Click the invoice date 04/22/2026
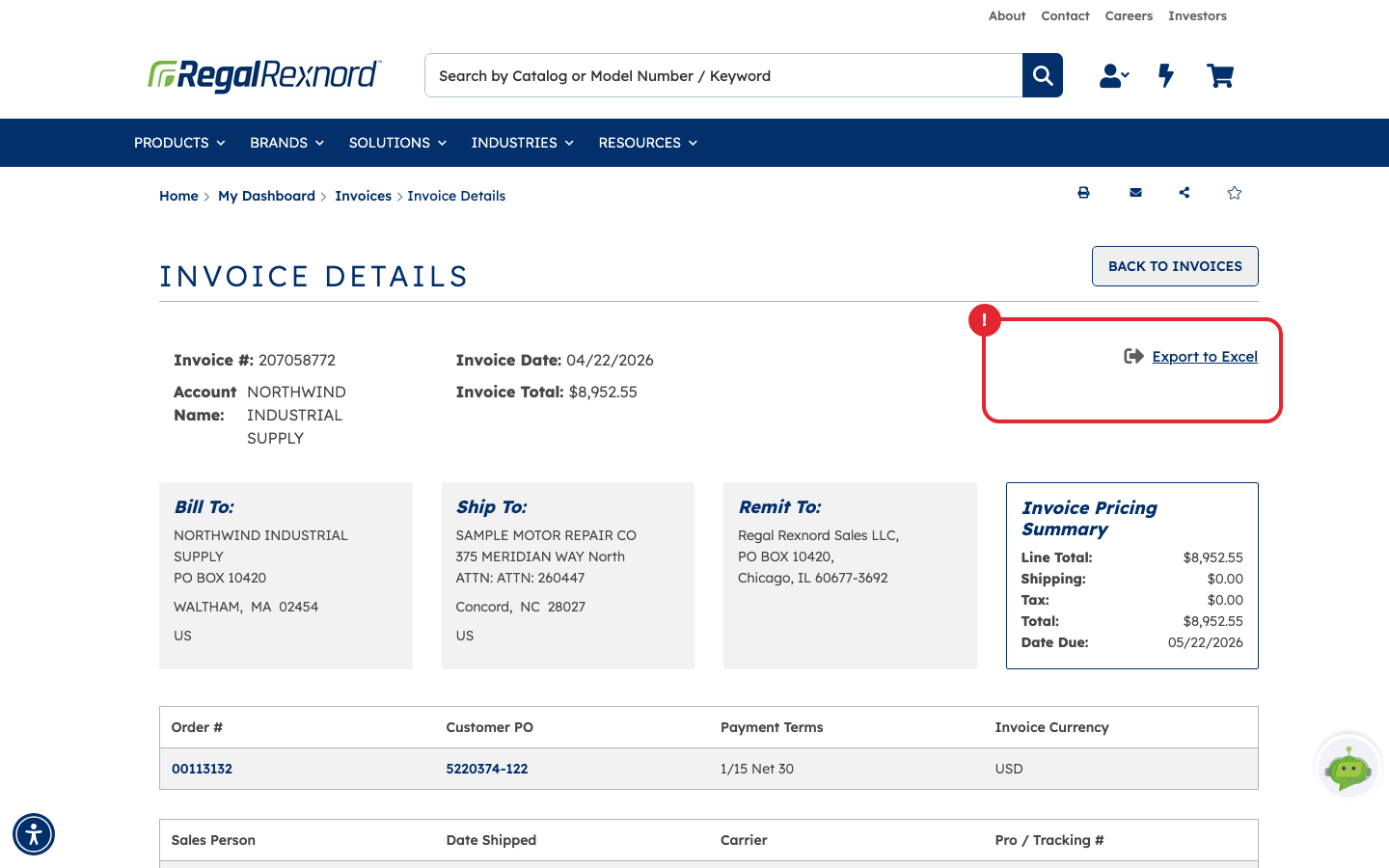Image resolution: width=1389 pixels, height=868 pixels. [610, 360]
